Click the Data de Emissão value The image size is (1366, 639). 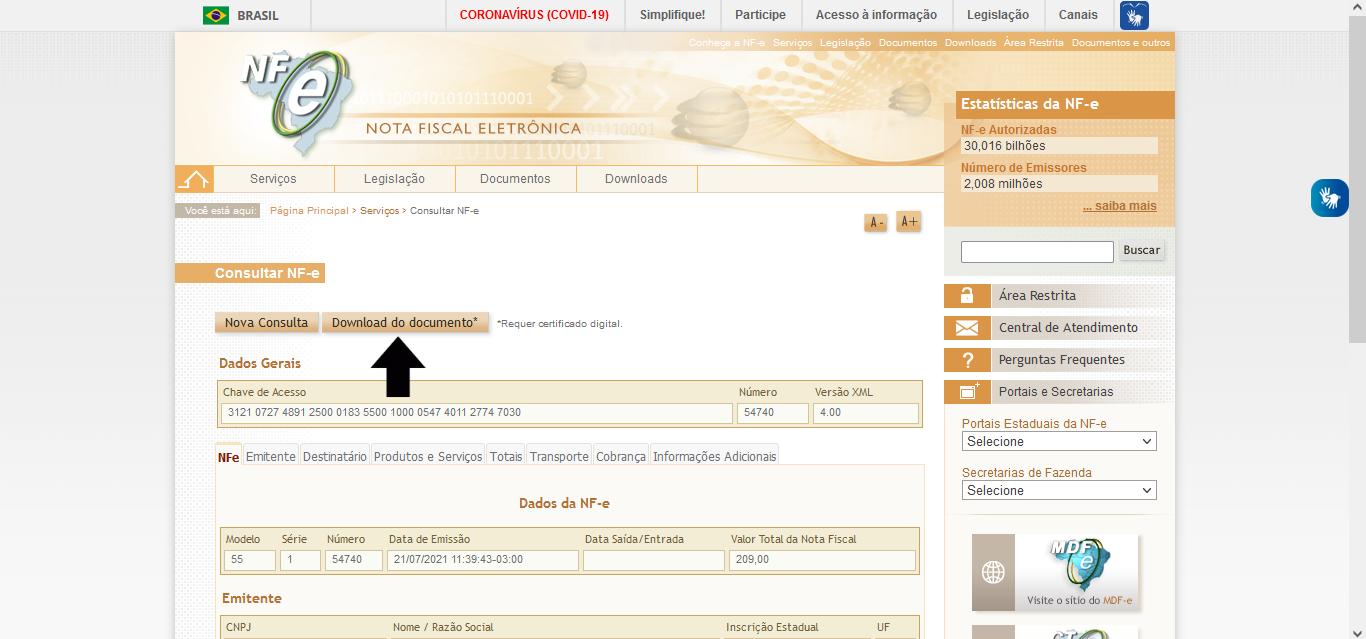[482, 560]
